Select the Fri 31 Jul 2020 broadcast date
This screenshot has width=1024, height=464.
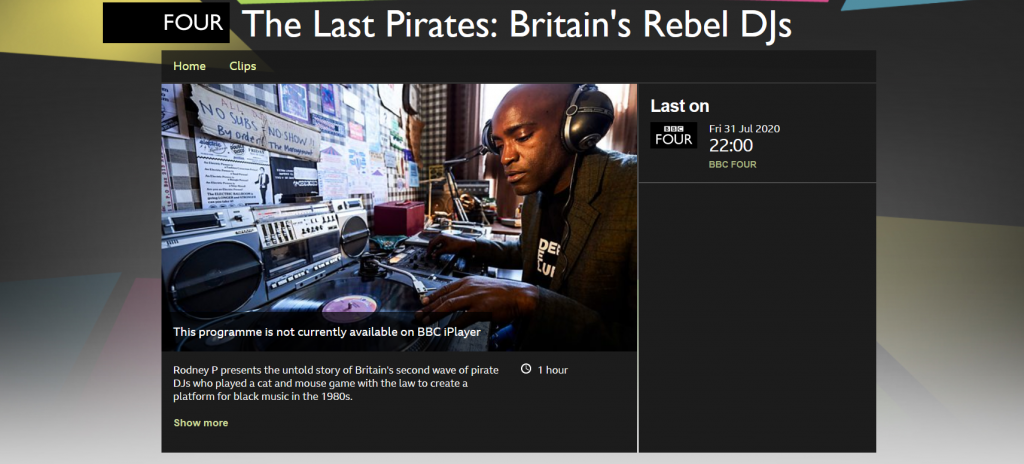pyautogui.click(x=744, y=129)
